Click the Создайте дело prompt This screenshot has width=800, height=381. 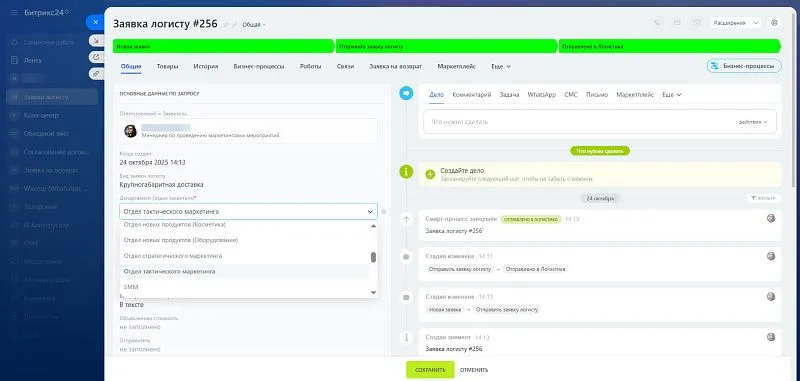point(600,174)
